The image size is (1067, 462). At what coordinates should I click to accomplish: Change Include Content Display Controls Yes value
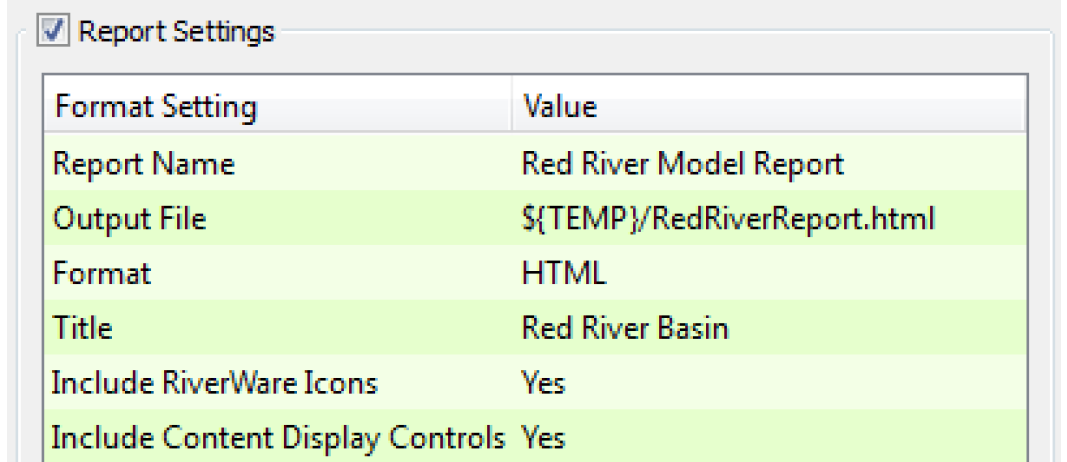(543, 437)
